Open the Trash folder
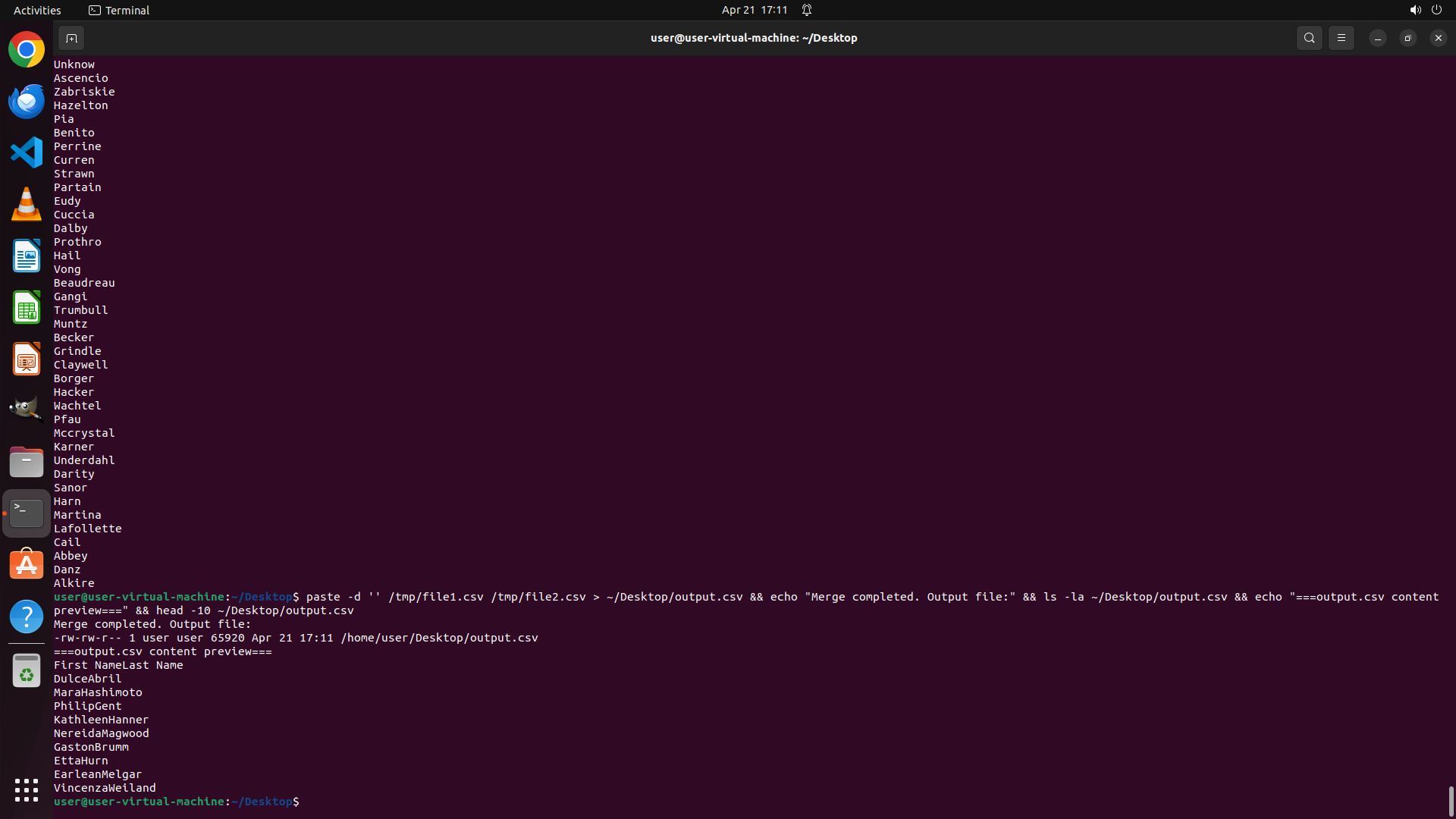 pos(27,671)
